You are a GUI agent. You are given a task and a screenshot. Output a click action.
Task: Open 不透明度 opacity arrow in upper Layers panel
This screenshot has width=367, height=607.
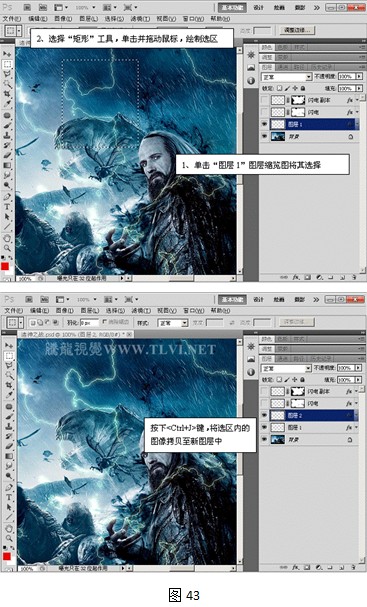(359, 77)
